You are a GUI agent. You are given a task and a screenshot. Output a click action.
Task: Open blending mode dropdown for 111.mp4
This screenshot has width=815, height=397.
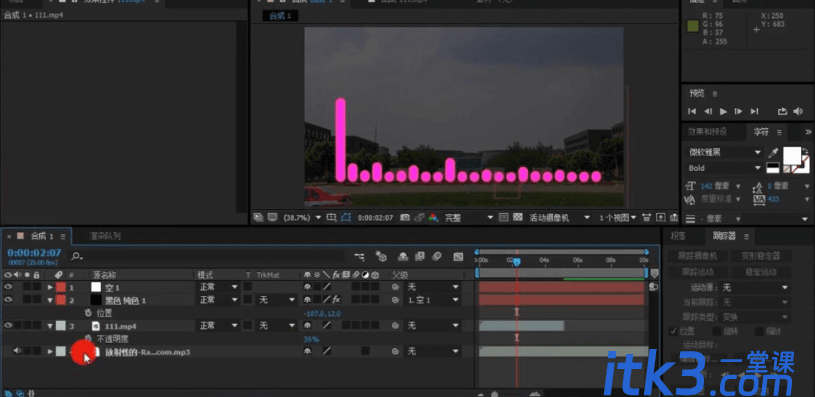(x=218, y=326)
